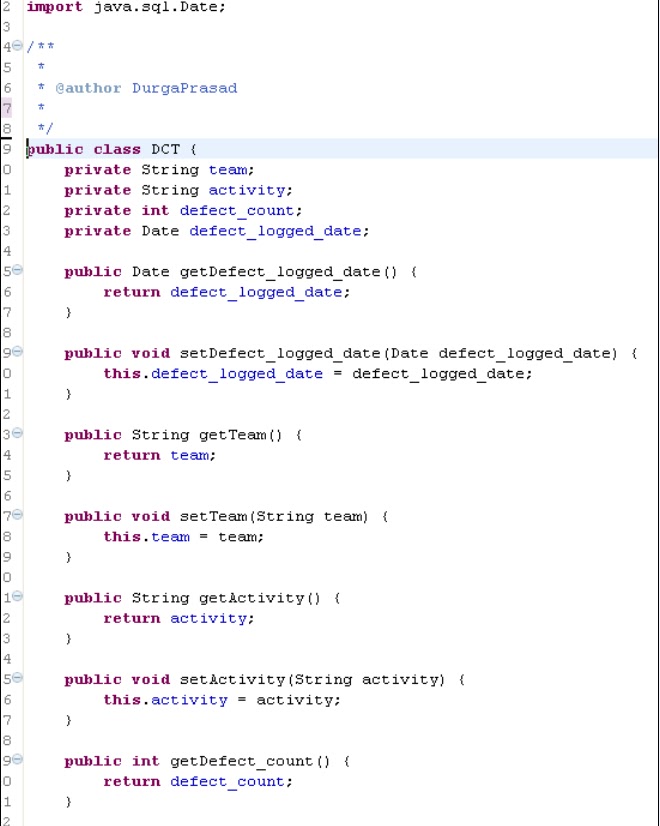The image size is (660, 826).
Task: Click 'defect_count' in the 'return defect_count;' statement
Action: tap(227, 782)
